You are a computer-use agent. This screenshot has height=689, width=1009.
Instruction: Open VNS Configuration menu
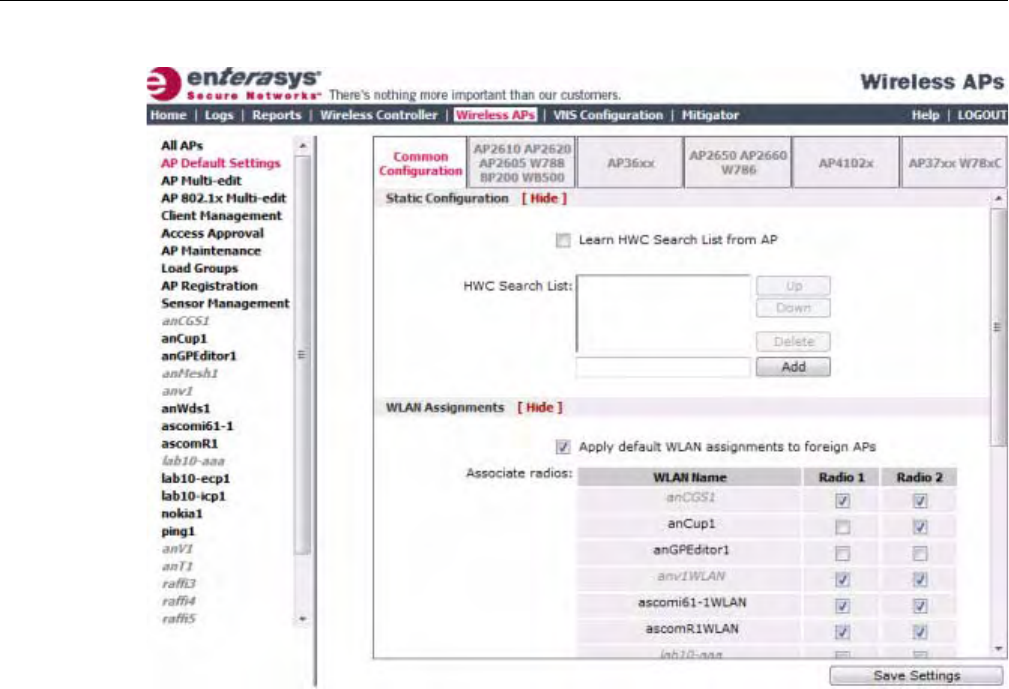[607, 115]
